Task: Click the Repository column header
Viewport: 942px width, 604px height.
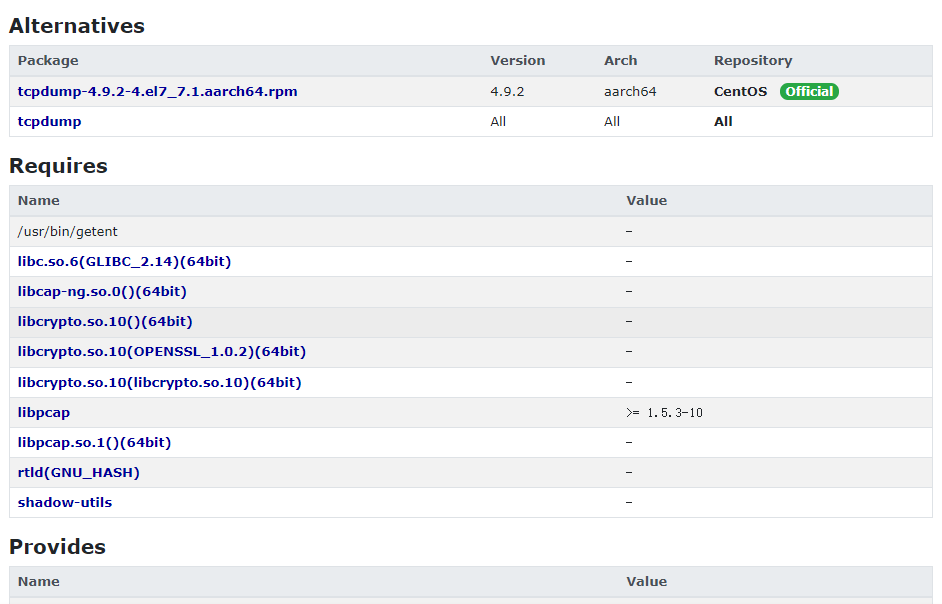Action: 753,61
